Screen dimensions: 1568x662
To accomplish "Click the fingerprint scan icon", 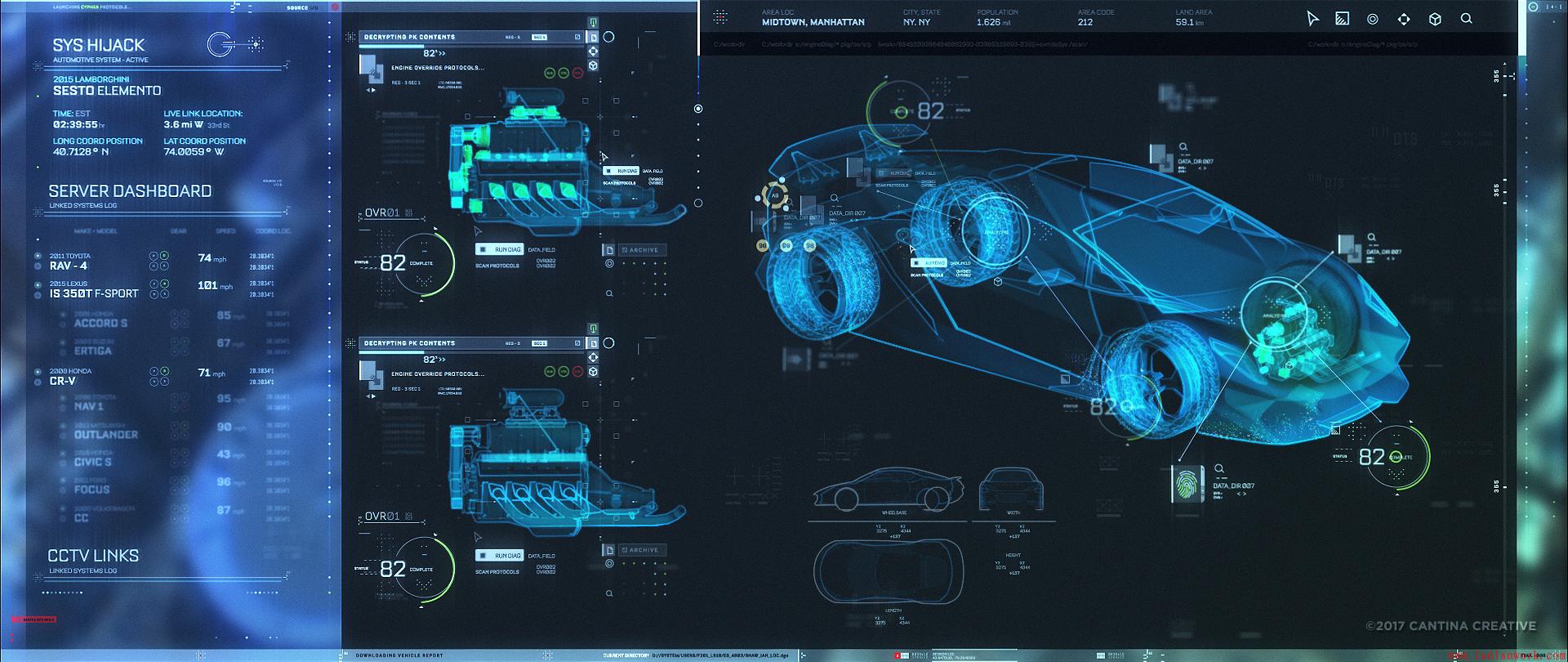I will [x=1185, y=485].
